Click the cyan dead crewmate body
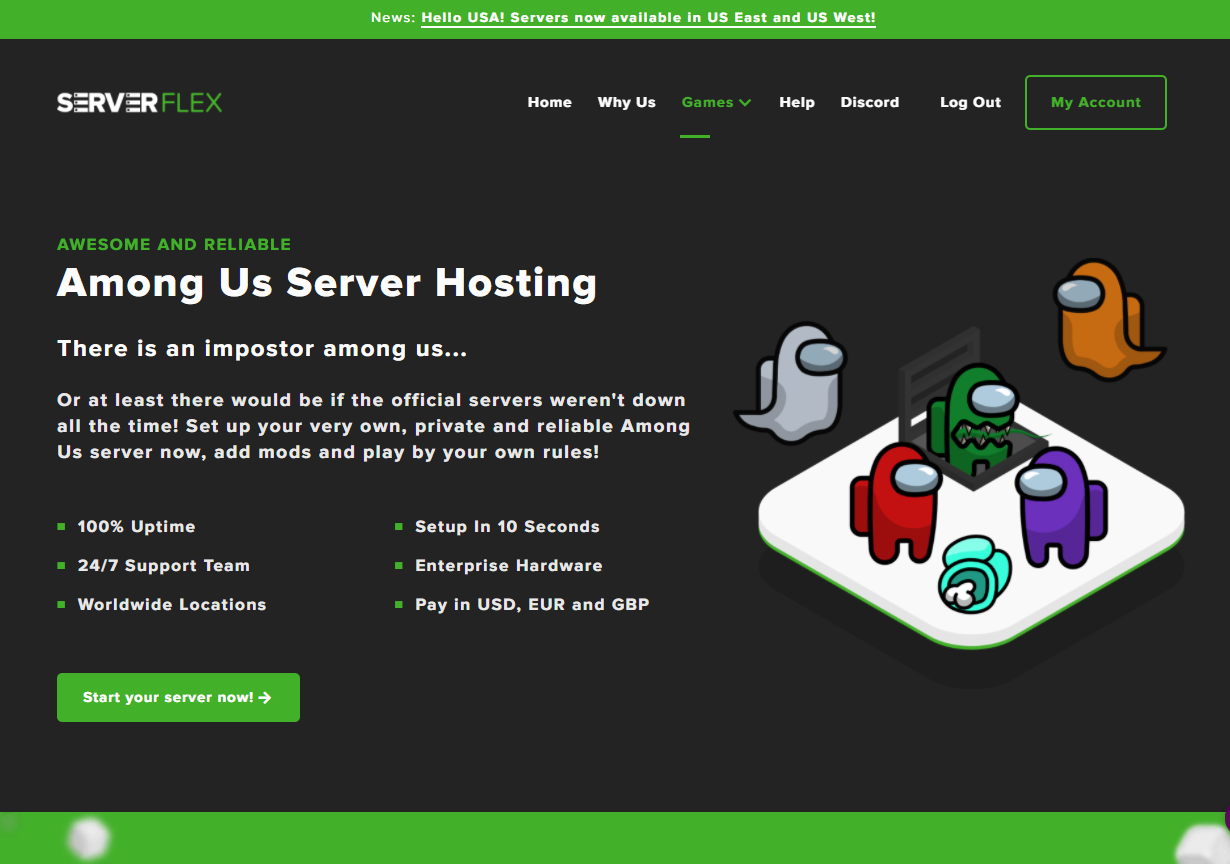The width and height of the screenshot is (1230, 864). (x=973, y=572)
